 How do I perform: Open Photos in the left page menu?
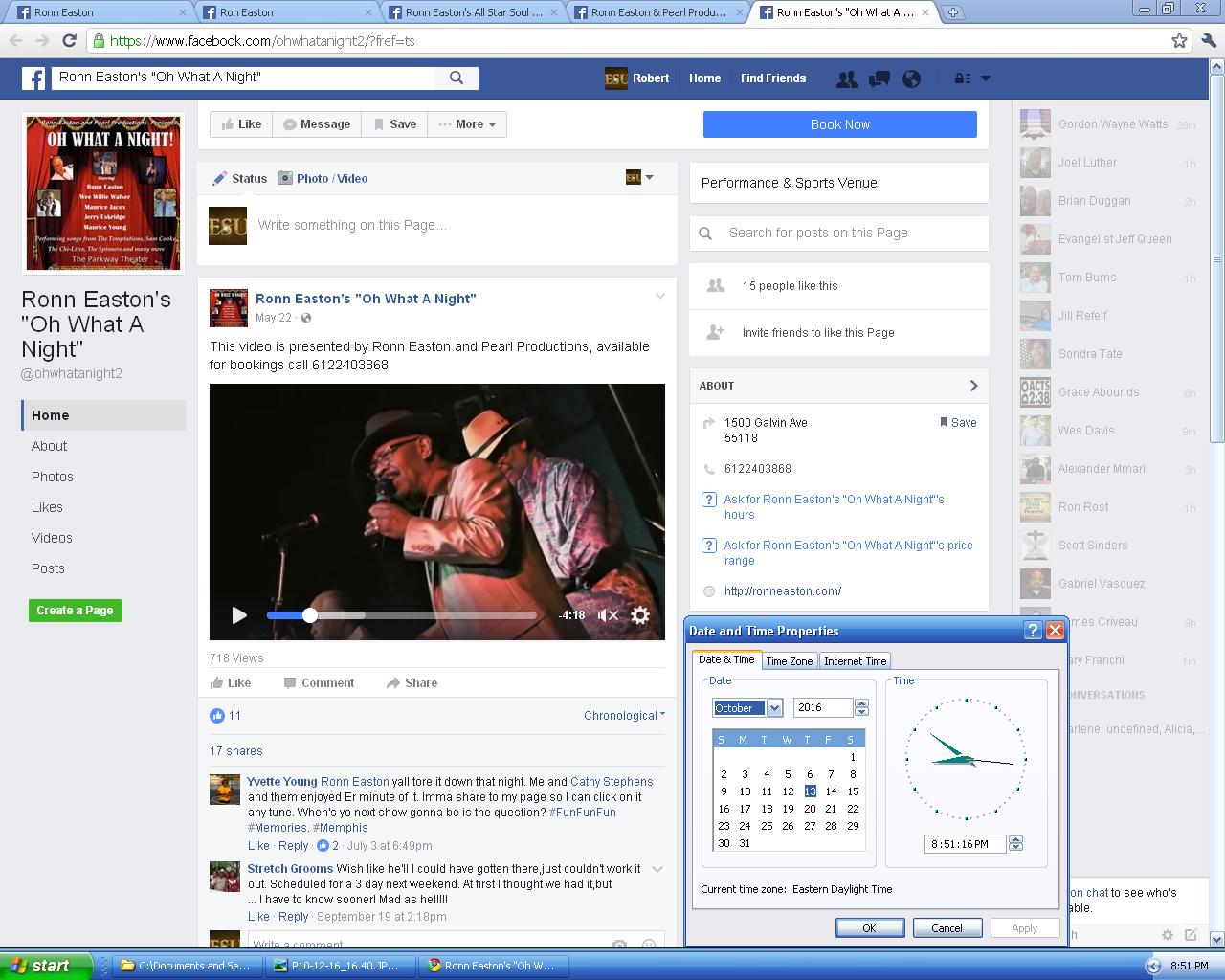click(x=53, y=477)
